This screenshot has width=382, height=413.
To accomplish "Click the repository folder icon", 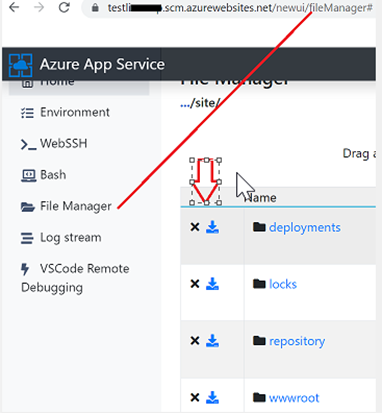I will [259, 340].
